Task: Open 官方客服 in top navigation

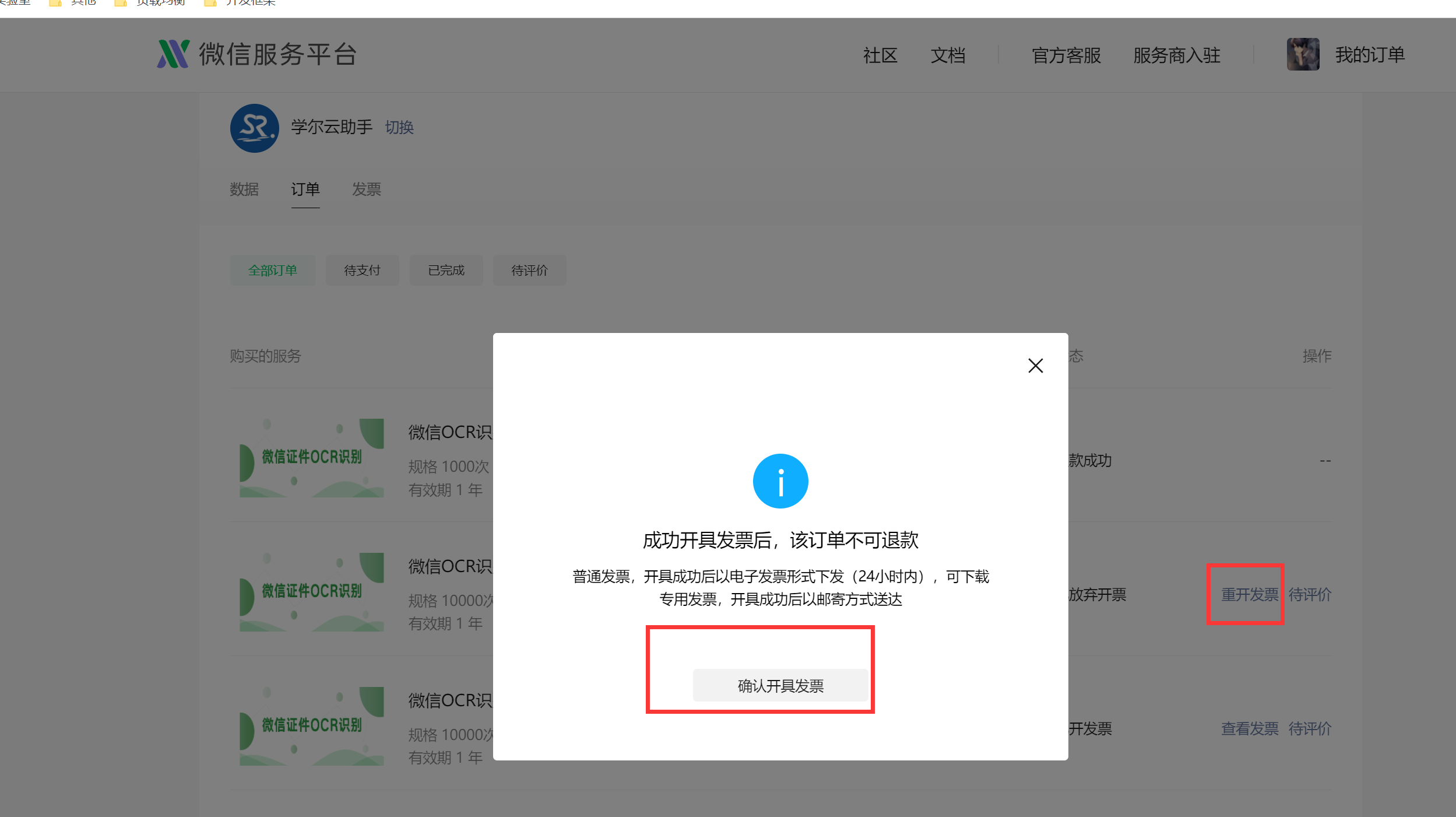Action: [1066, 55]
